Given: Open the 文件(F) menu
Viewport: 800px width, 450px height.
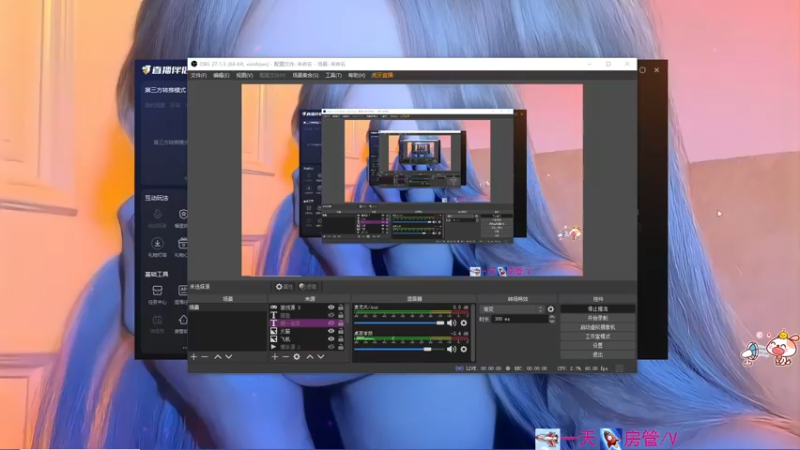Looking at the screenshot, I should point(198,76).
